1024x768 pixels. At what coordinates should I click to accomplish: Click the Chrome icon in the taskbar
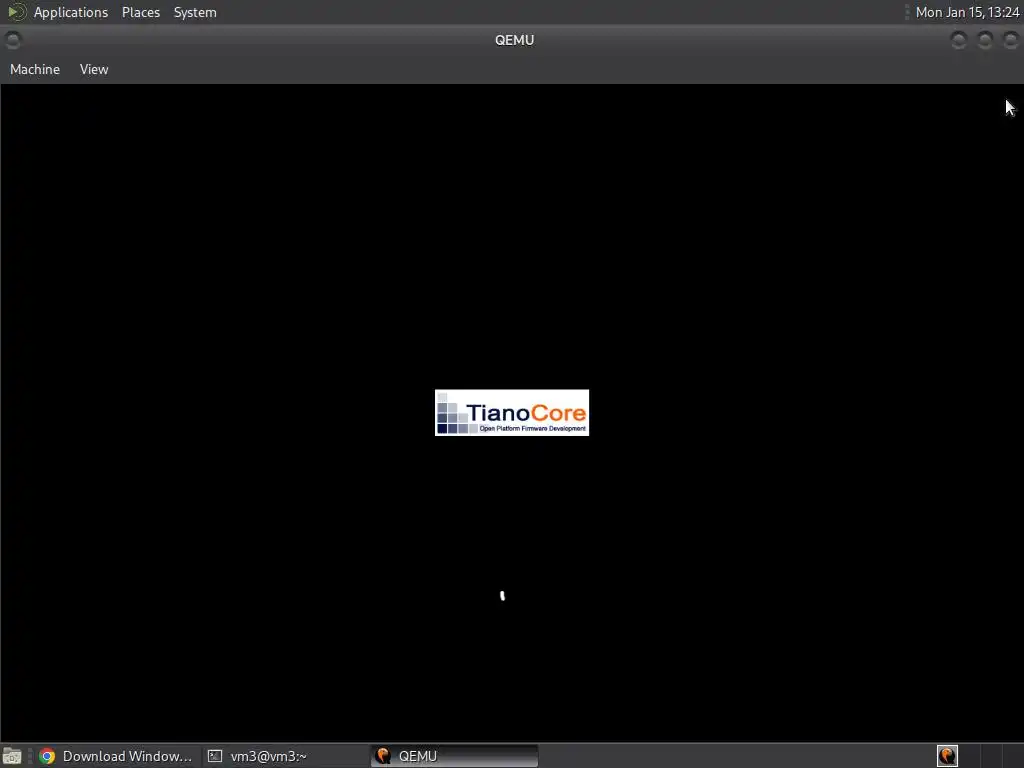(x=47, y=756)
